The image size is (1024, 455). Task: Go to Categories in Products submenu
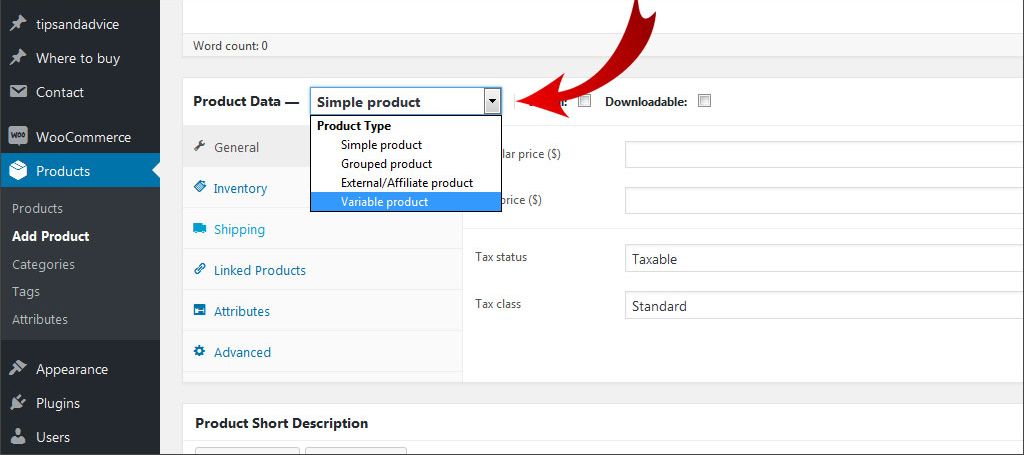(x=43, y=264)
